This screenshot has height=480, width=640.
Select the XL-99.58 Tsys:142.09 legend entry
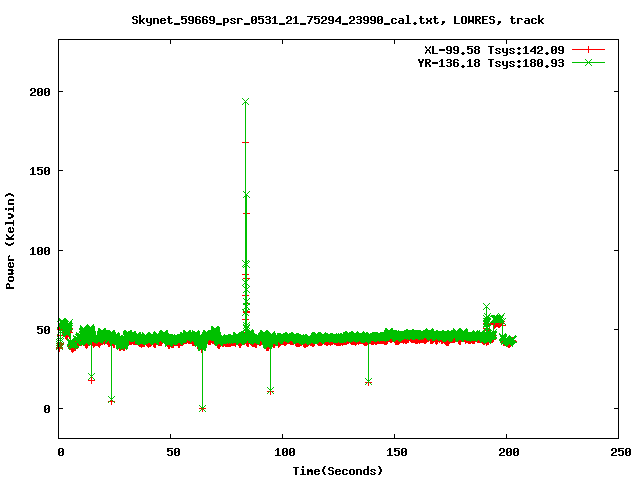(494, 50)
